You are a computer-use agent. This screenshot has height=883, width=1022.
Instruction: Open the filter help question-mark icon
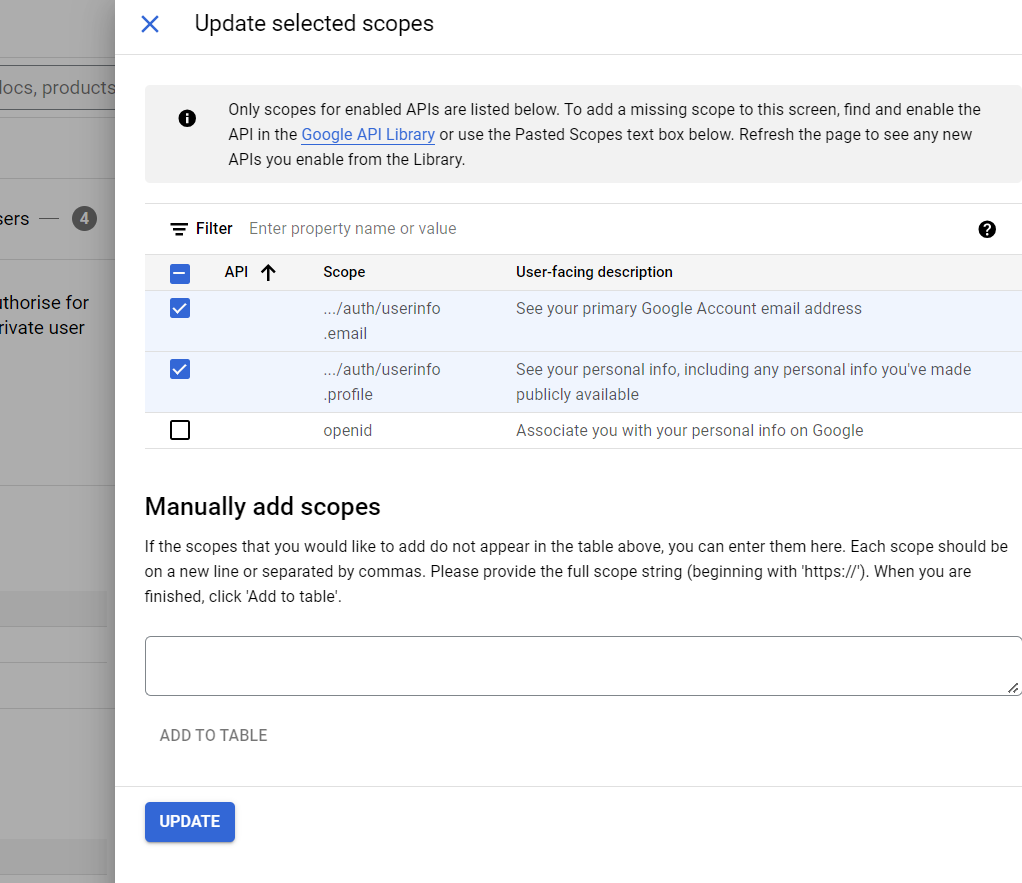(x=987, y=229)
